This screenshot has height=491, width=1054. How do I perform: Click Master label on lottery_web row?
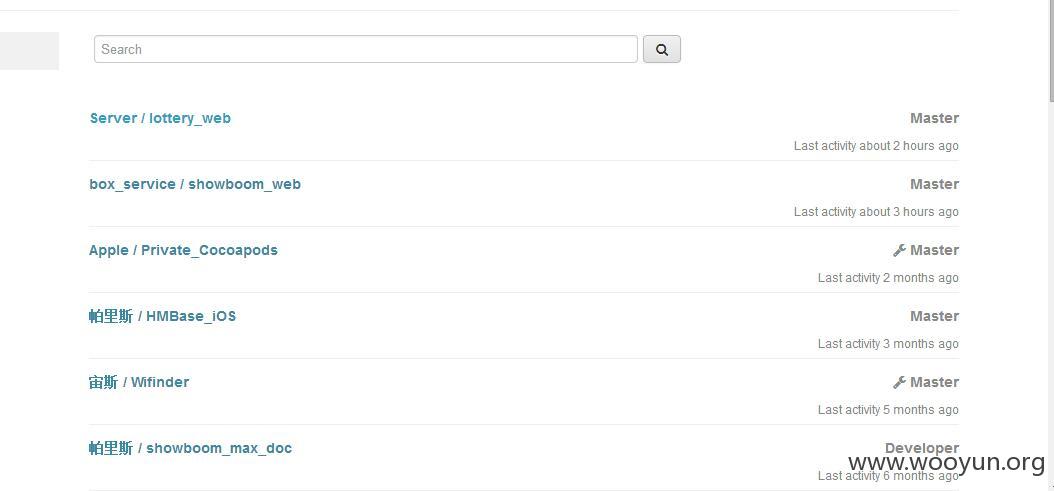(934, 118)
